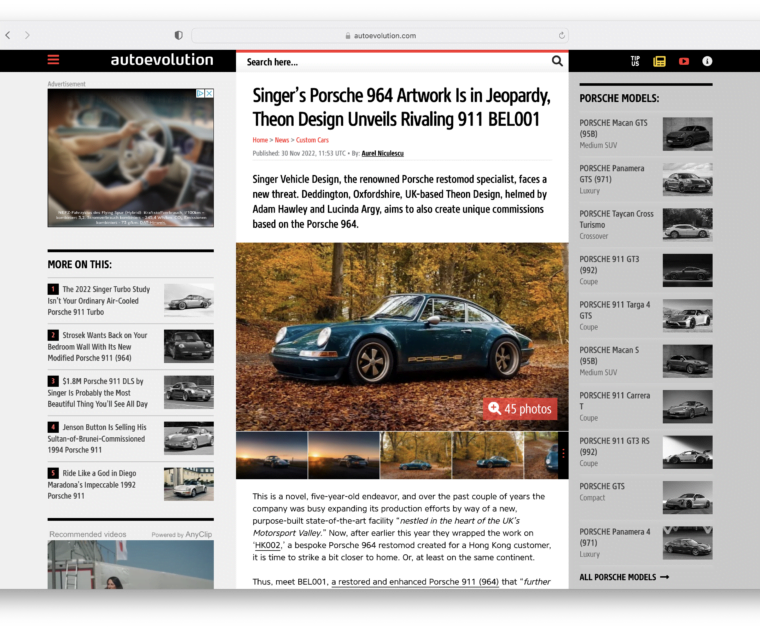This screenshot has width=760, height=630.
Task: Click the privacy shield icon in toolbar
Action: 179,35
